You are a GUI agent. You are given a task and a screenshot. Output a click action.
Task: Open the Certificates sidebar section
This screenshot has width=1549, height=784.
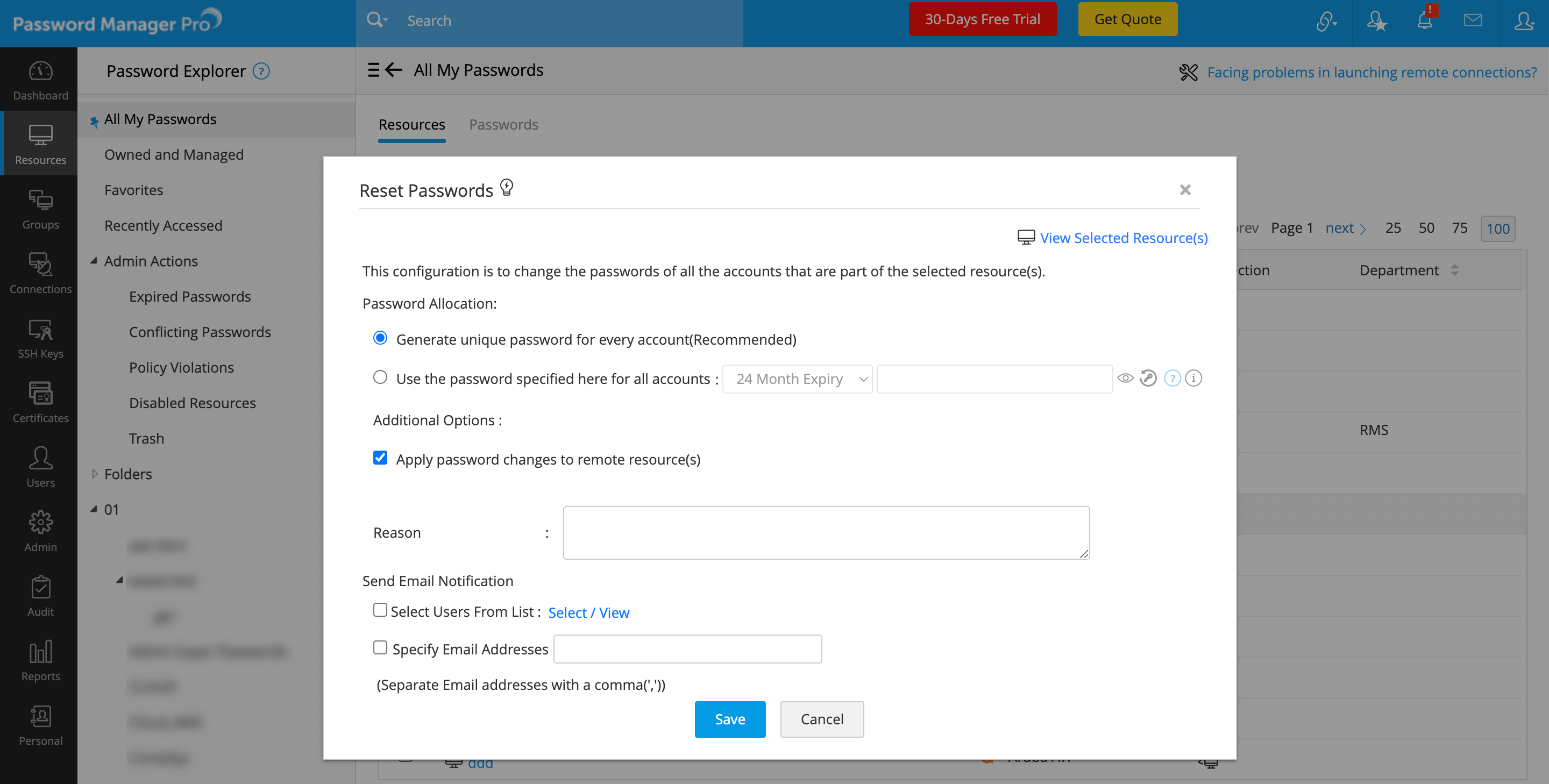40,402
